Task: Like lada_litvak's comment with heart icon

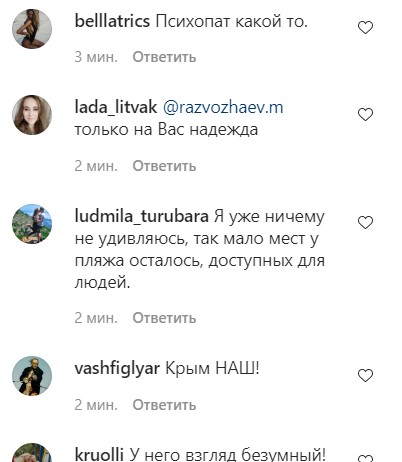Action: pos(365,115)
